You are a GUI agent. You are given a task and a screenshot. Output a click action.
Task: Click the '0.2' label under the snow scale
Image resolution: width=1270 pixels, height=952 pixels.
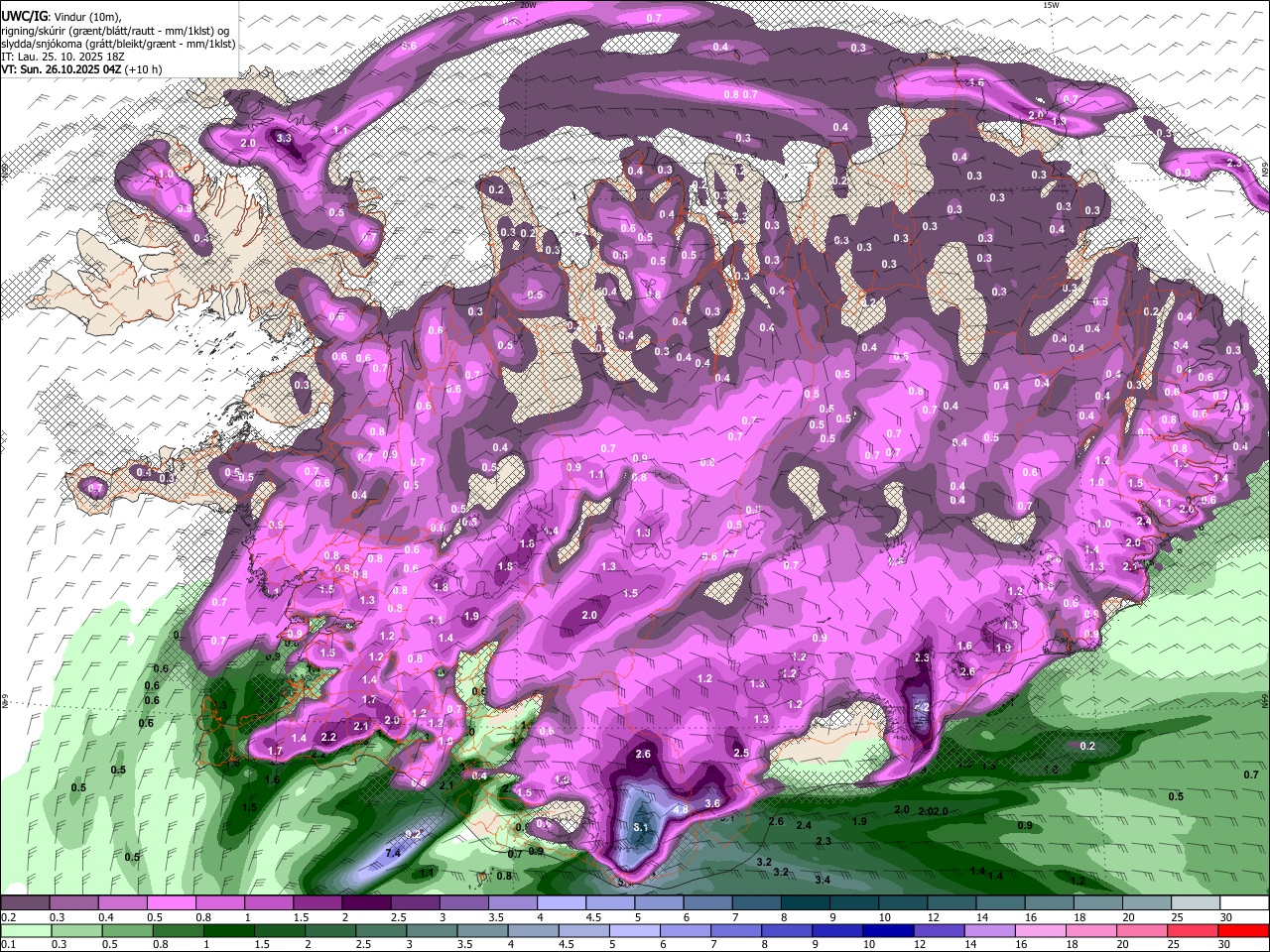(8, 917)
